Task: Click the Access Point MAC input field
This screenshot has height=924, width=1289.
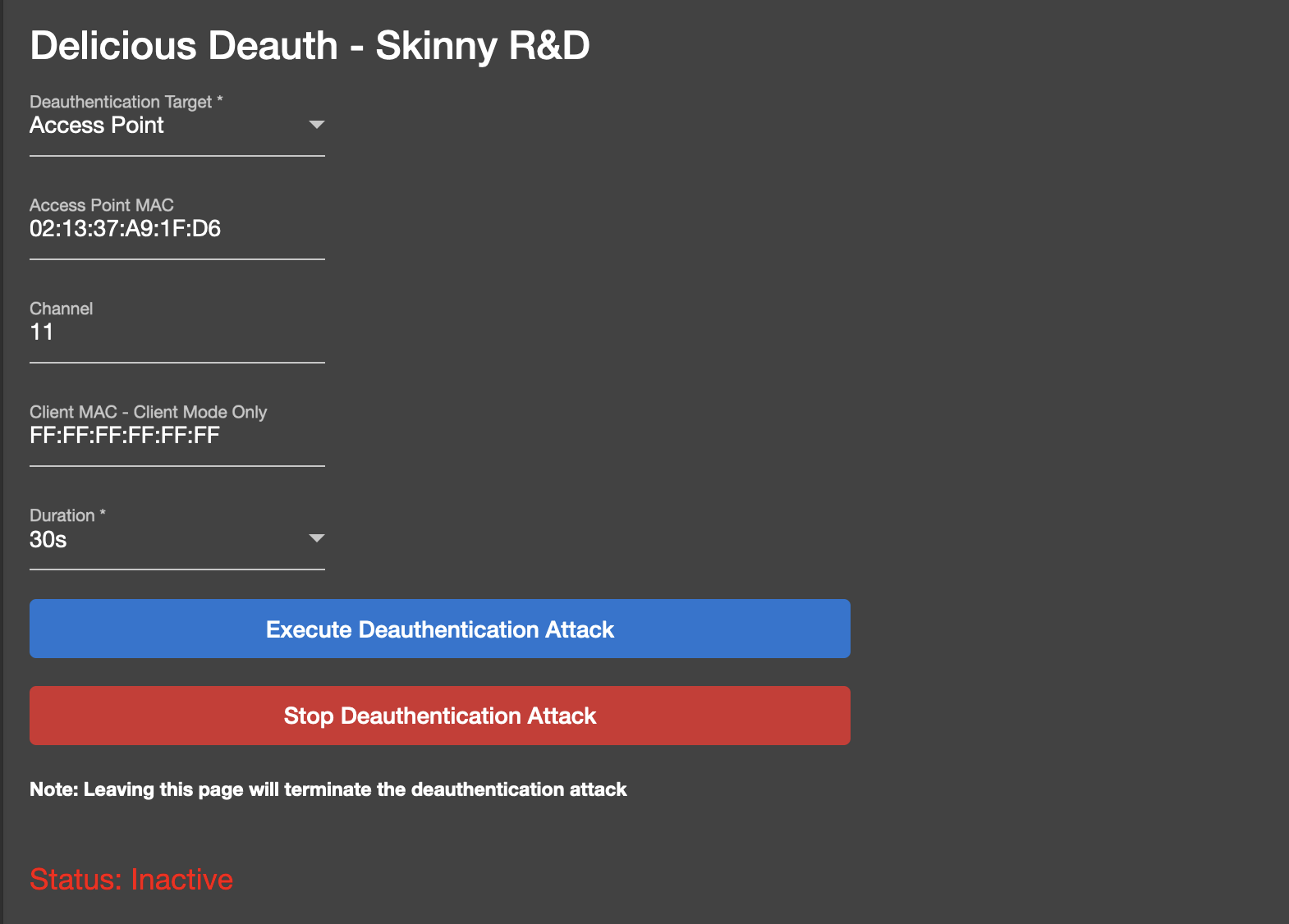Action: 177,229
